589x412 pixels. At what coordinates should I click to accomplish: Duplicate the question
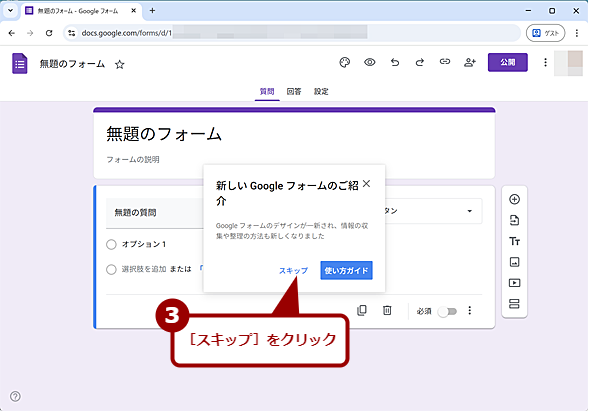(x=362, y=311)
